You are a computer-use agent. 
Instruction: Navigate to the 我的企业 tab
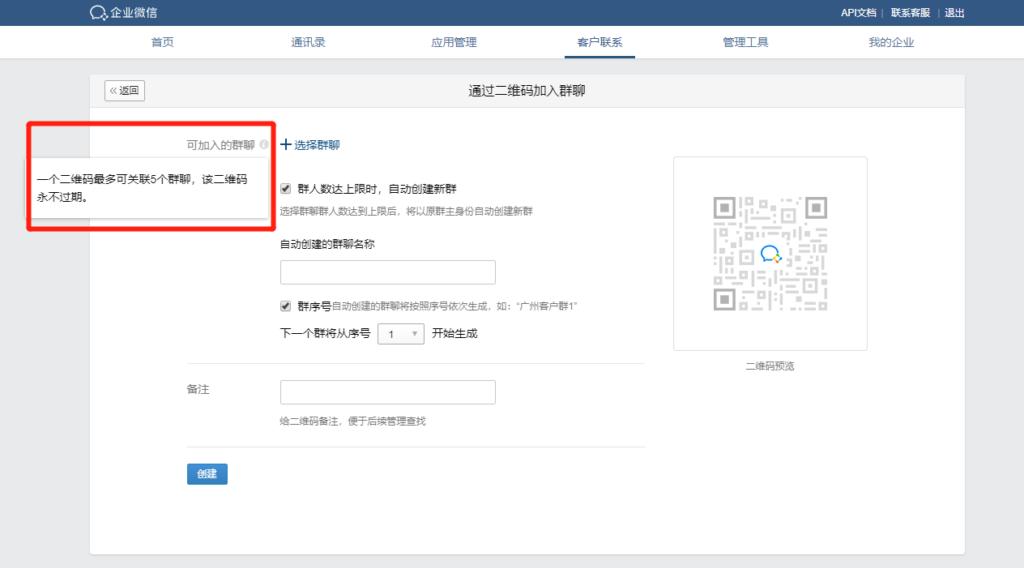pyautogui.click(x=891, y=42)
